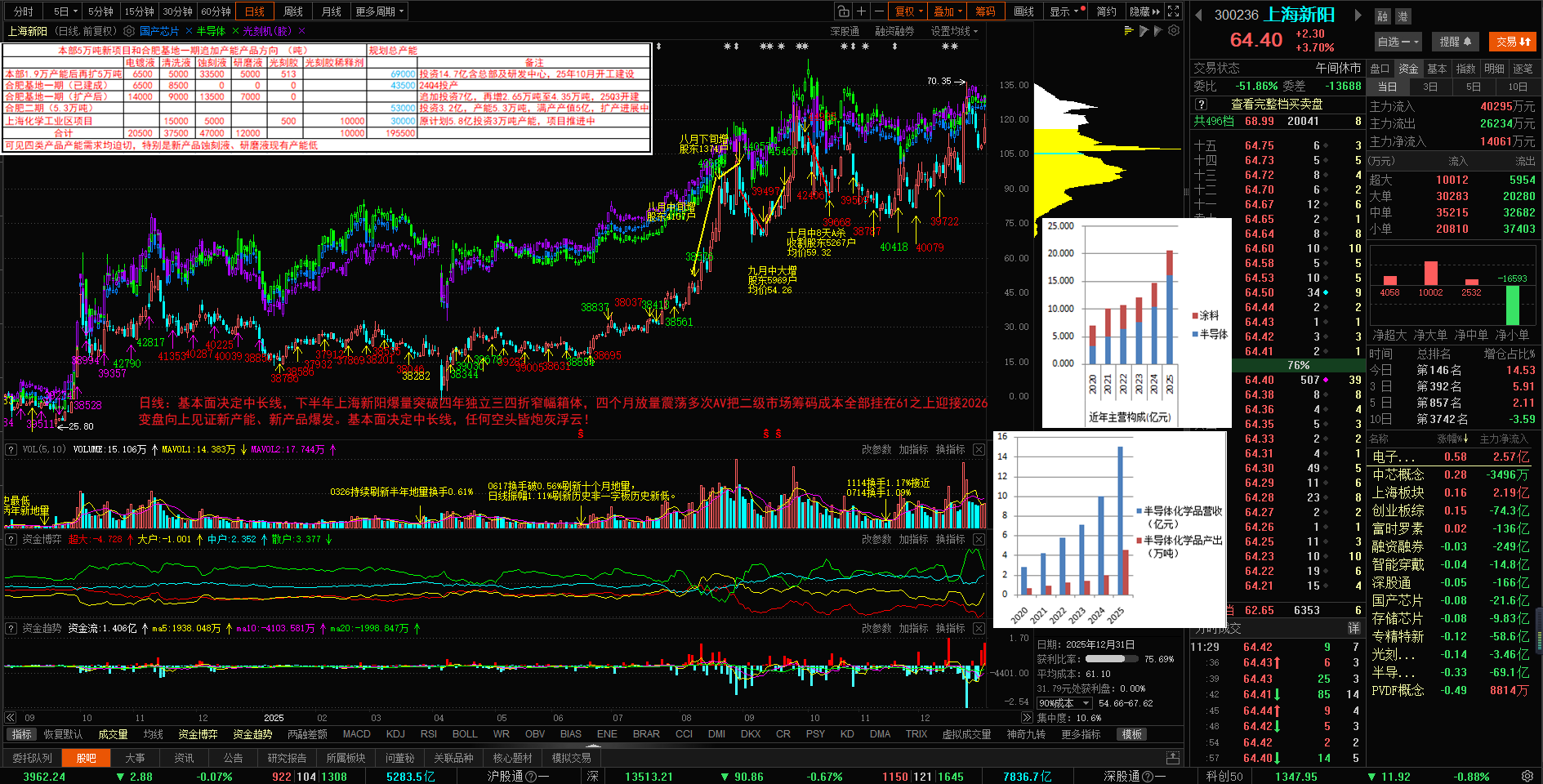The image size is (1543, 784).
Task: Open help for the 资金博弈 panel
Action: [x=11, y=539]
